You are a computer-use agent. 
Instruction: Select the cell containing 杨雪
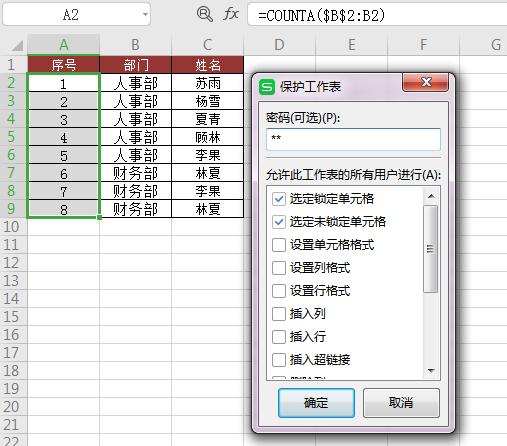208,101
